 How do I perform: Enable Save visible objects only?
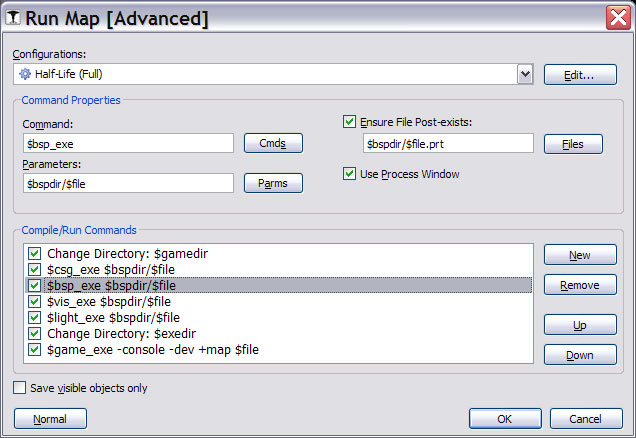click(x=21, y=388)
